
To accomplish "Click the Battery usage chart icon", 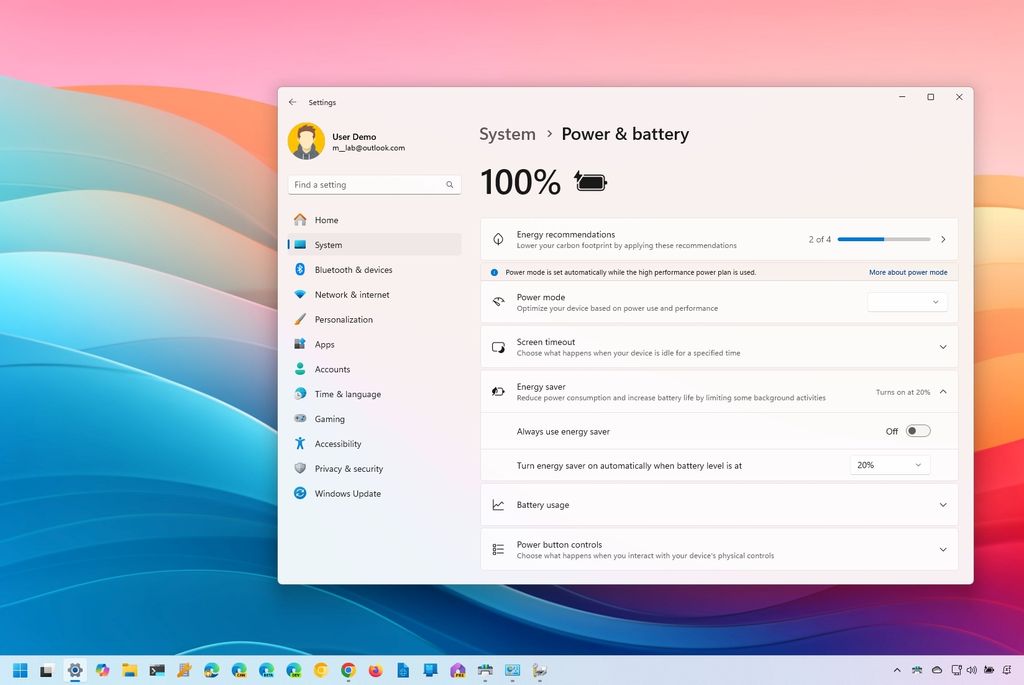I will click(498, 505).
